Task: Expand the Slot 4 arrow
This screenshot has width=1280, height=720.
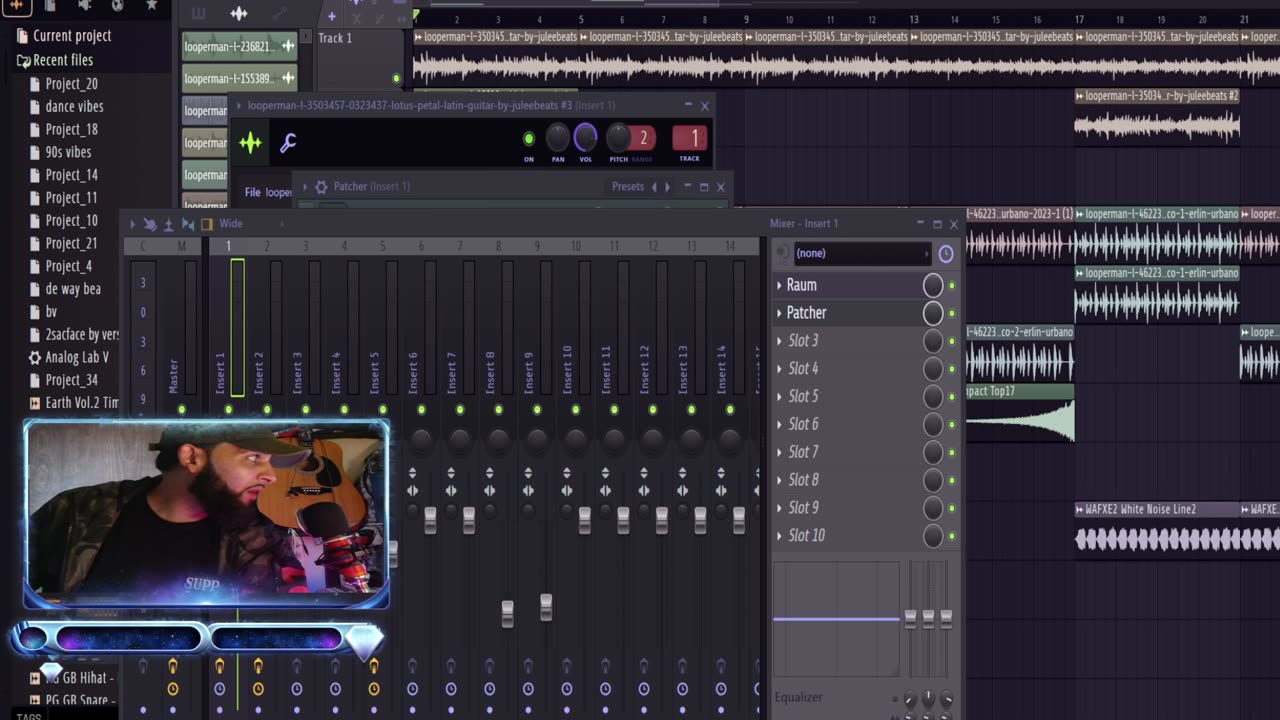Action: coord(779,369)
